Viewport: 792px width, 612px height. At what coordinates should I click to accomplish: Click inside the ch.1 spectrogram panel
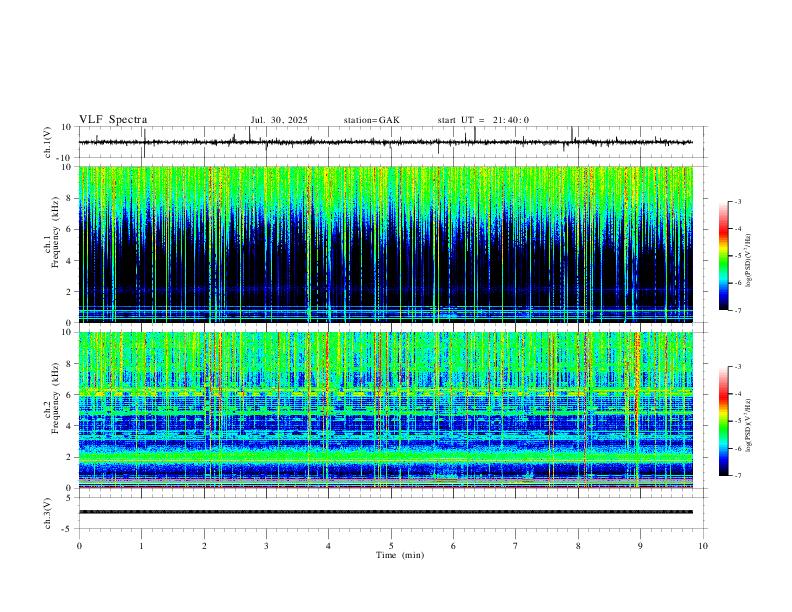click(386, 244)
